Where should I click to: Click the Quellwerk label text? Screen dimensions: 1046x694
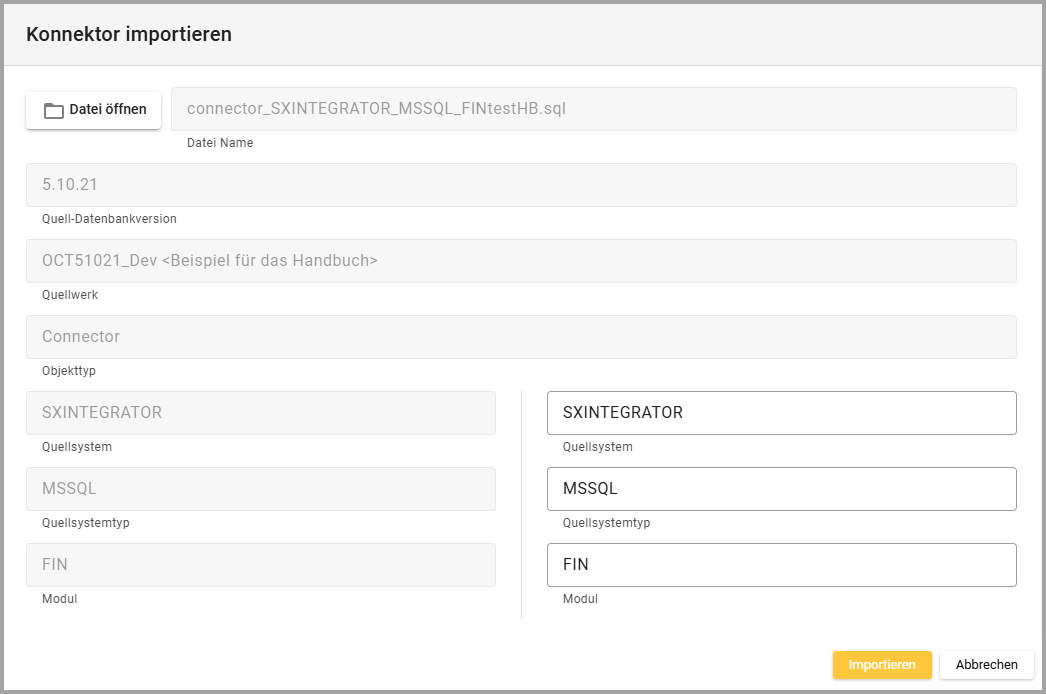pyautogui.click(x=70, y=295)
